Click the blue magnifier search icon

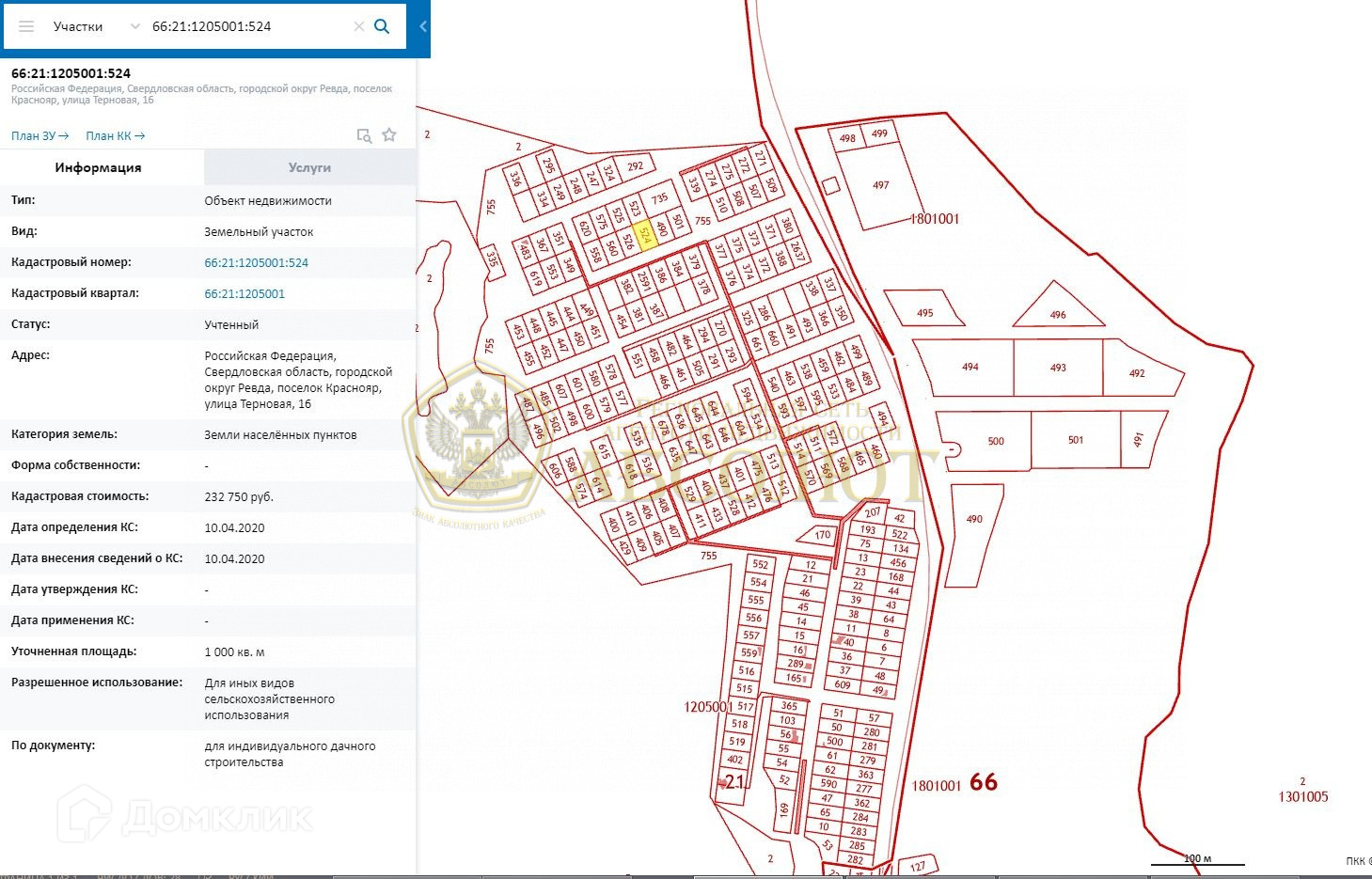(382, 26)
